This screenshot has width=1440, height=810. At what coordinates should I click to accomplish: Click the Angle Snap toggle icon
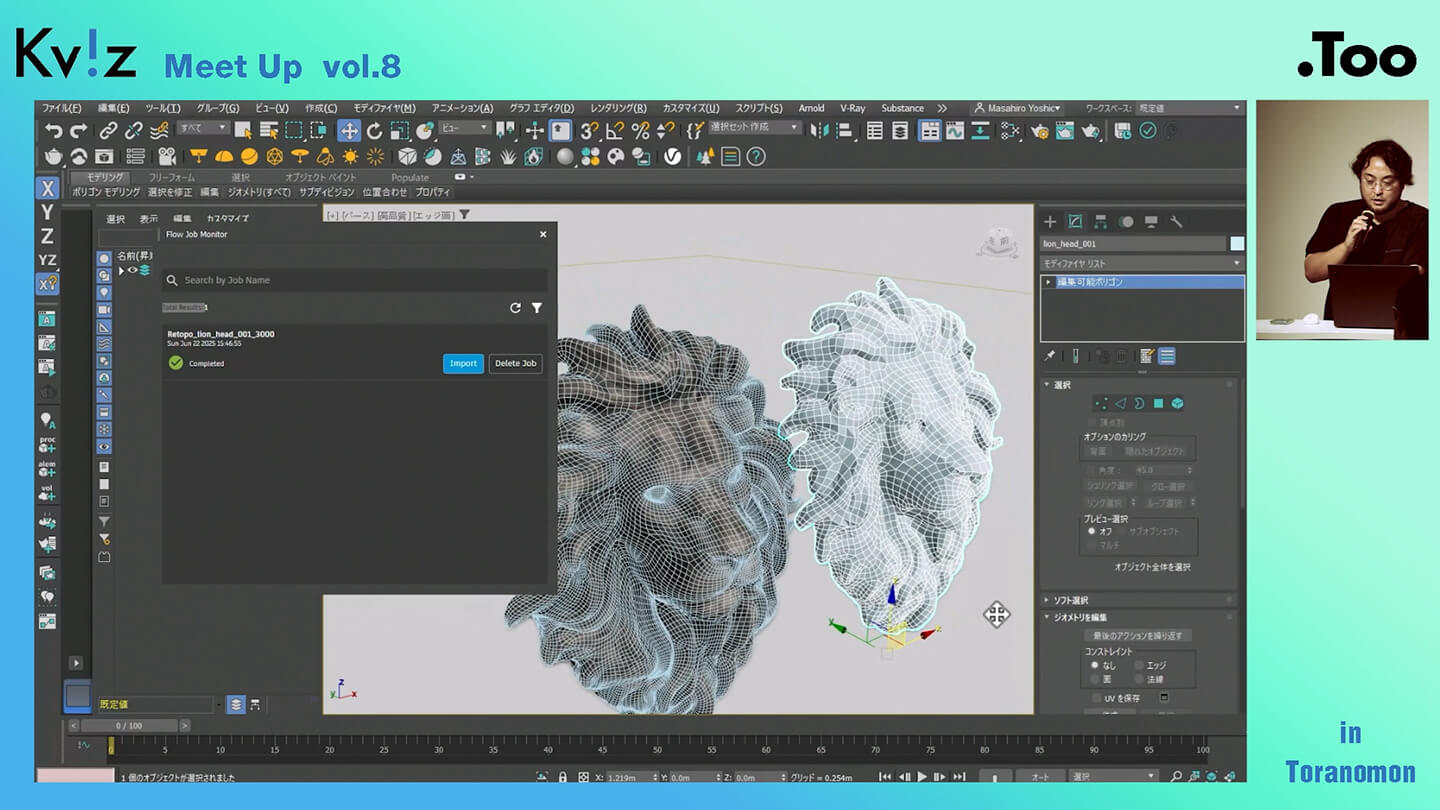click(615, 131)
